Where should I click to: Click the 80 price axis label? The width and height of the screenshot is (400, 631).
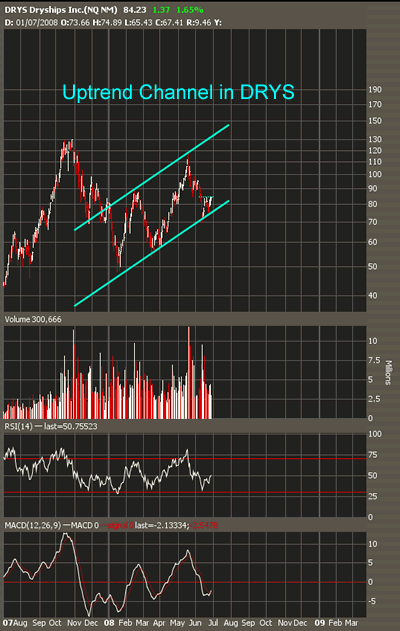[373, 204]
